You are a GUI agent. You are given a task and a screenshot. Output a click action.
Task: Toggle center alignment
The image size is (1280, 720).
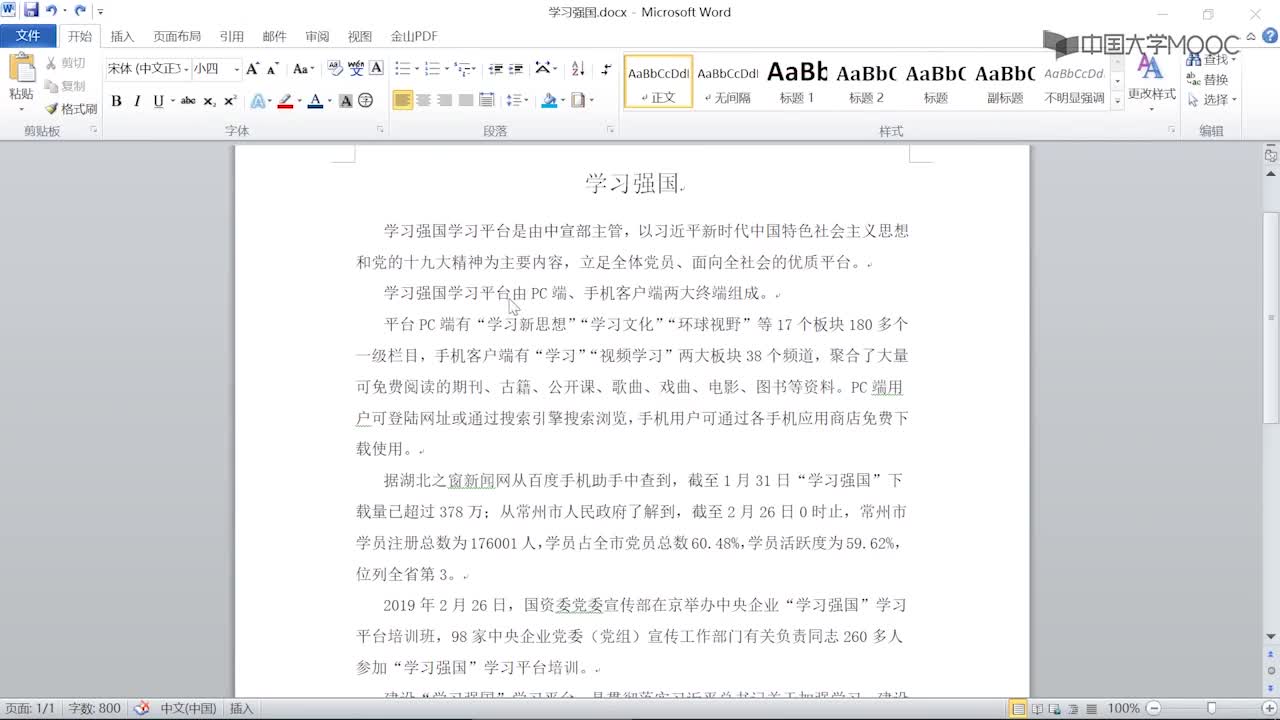pyautogui.click(x=424, y=100)
